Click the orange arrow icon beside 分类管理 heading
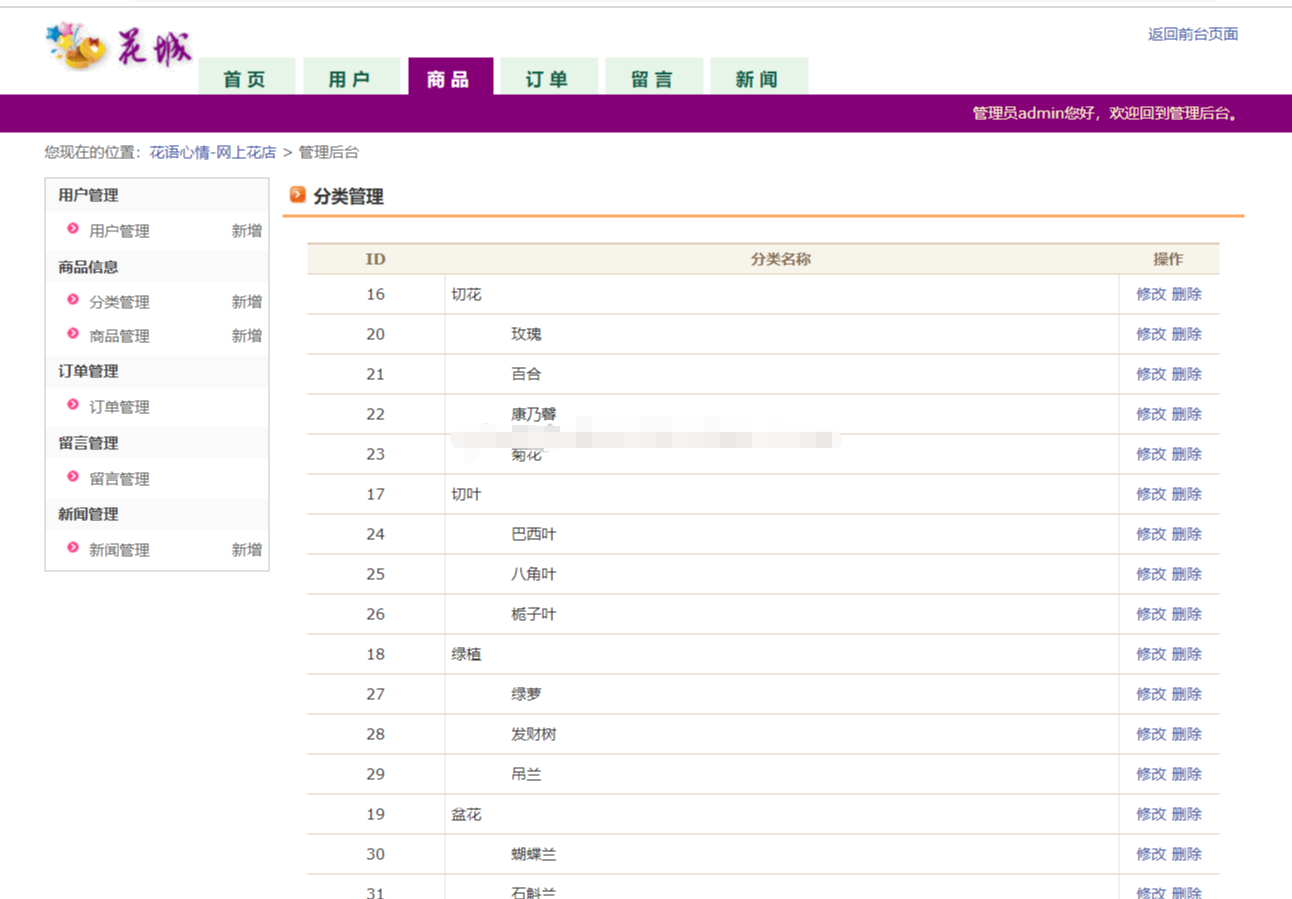The image size is (1292, 899). pyautogui.click(x=297, y=195)
